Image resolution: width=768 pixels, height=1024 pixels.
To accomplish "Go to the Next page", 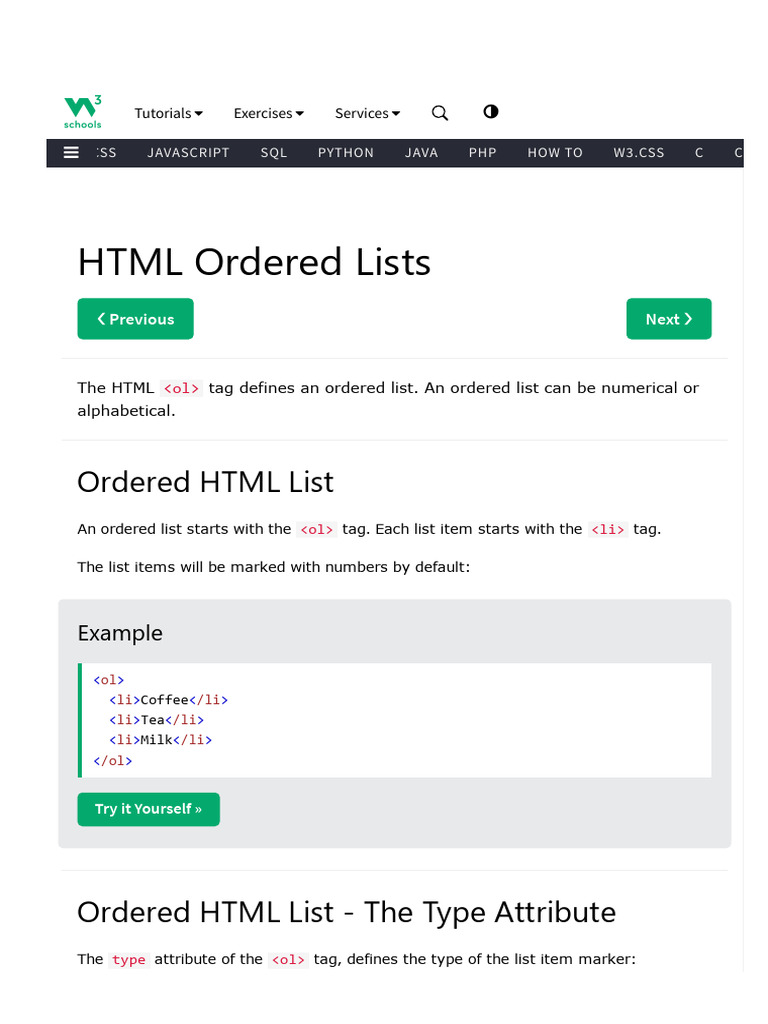I will pos(669,319).
